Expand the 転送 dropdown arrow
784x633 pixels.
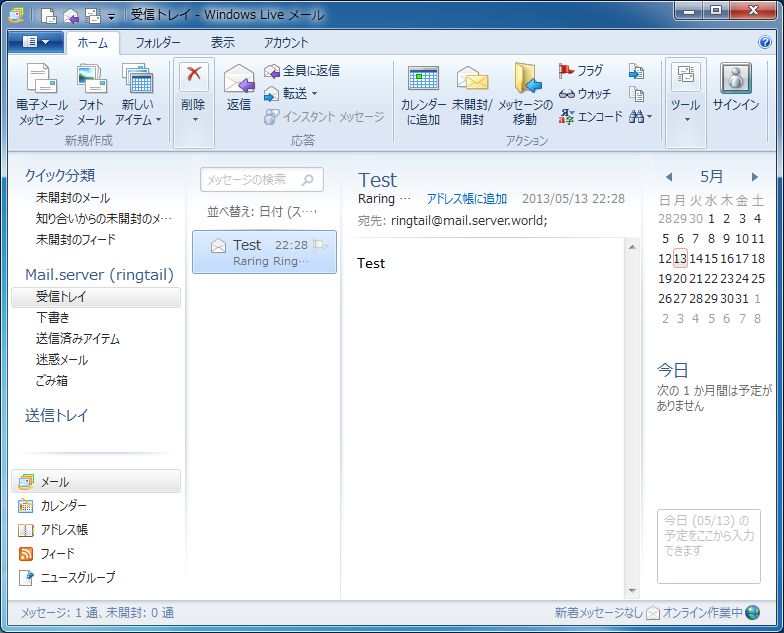(314, 94)
